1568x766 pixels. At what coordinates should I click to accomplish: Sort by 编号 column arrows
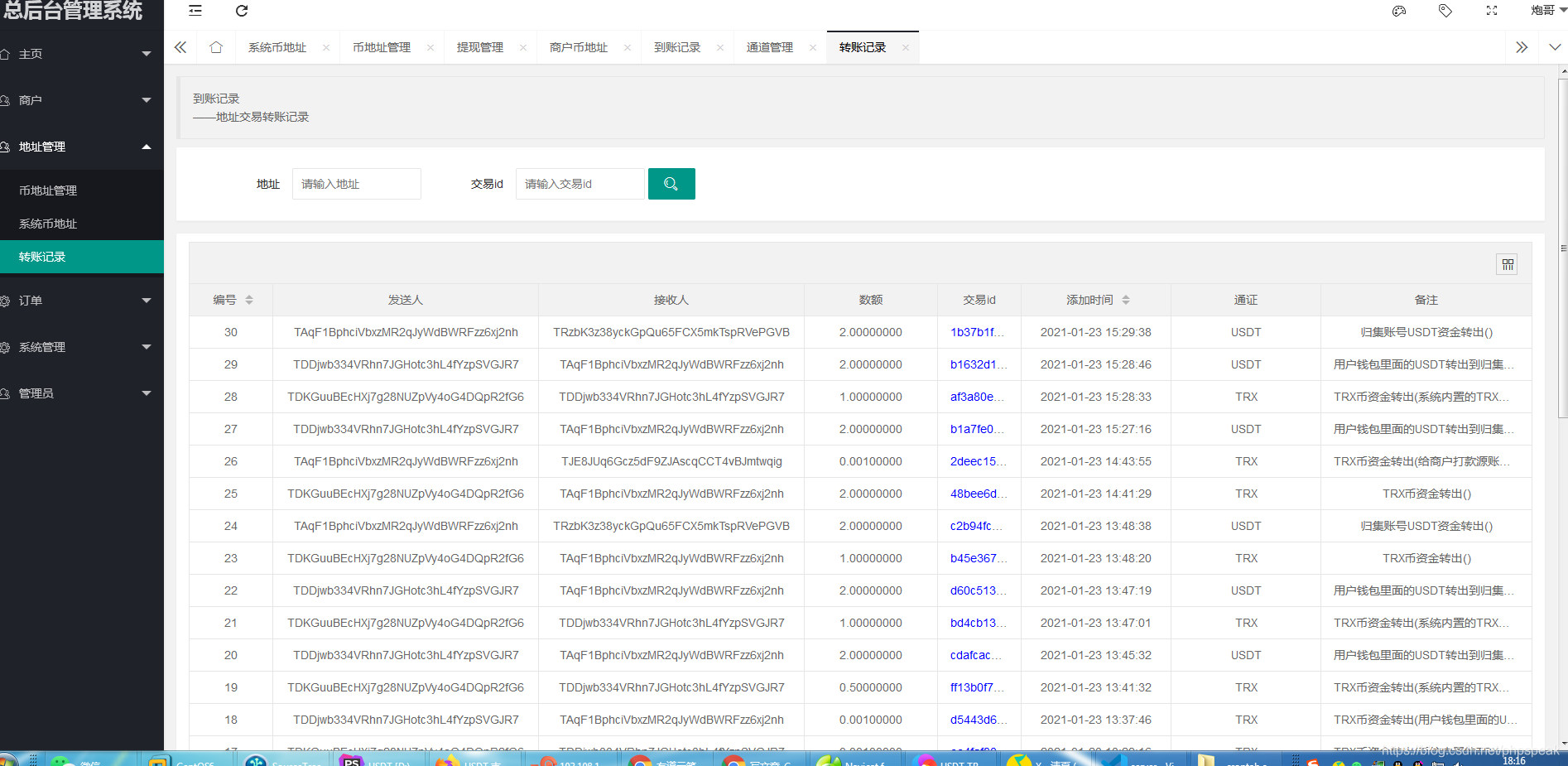tap(249, 300)
